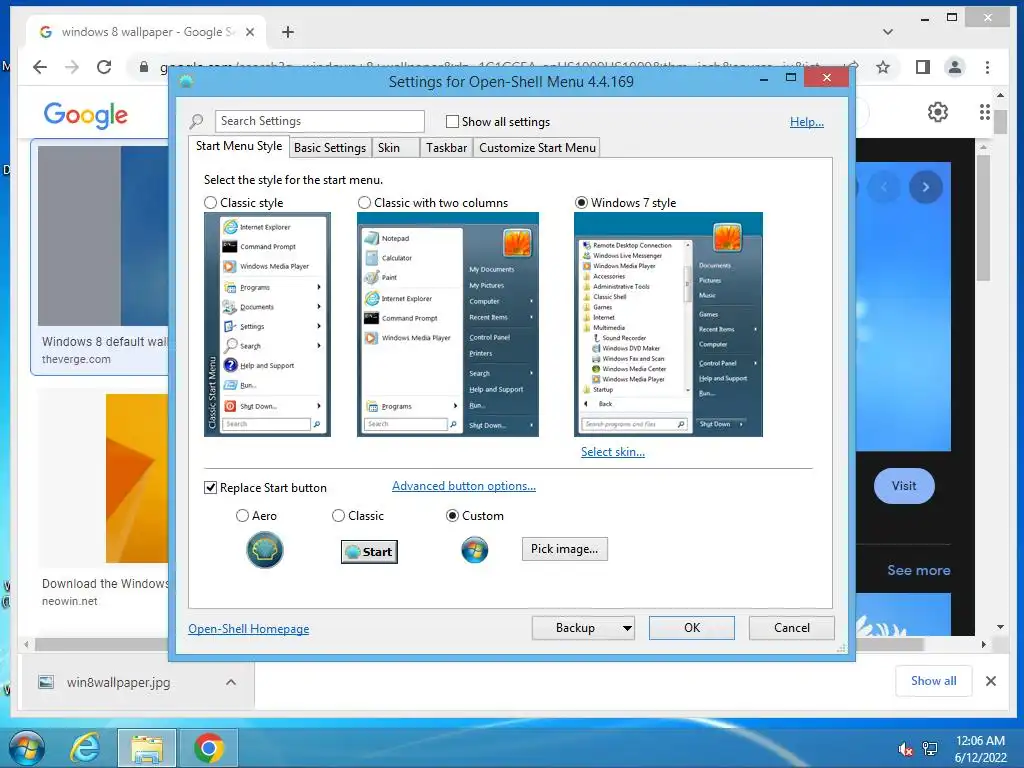Click the OK button
The image size is (1024, 768).
coord(692,628)
